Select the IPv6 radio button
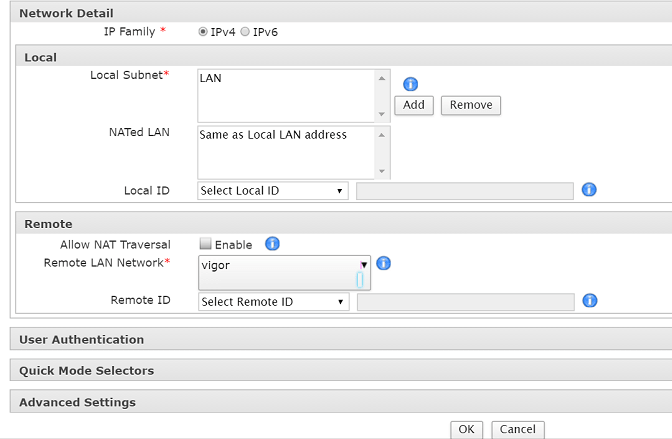 245,32
